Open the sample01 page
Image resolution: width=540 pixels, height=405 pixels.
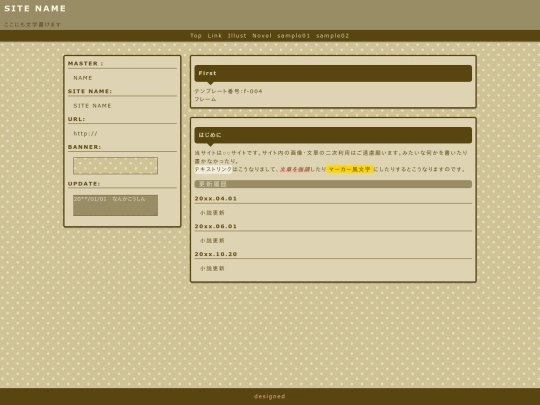pyautogui.click(x=293, y=36)
